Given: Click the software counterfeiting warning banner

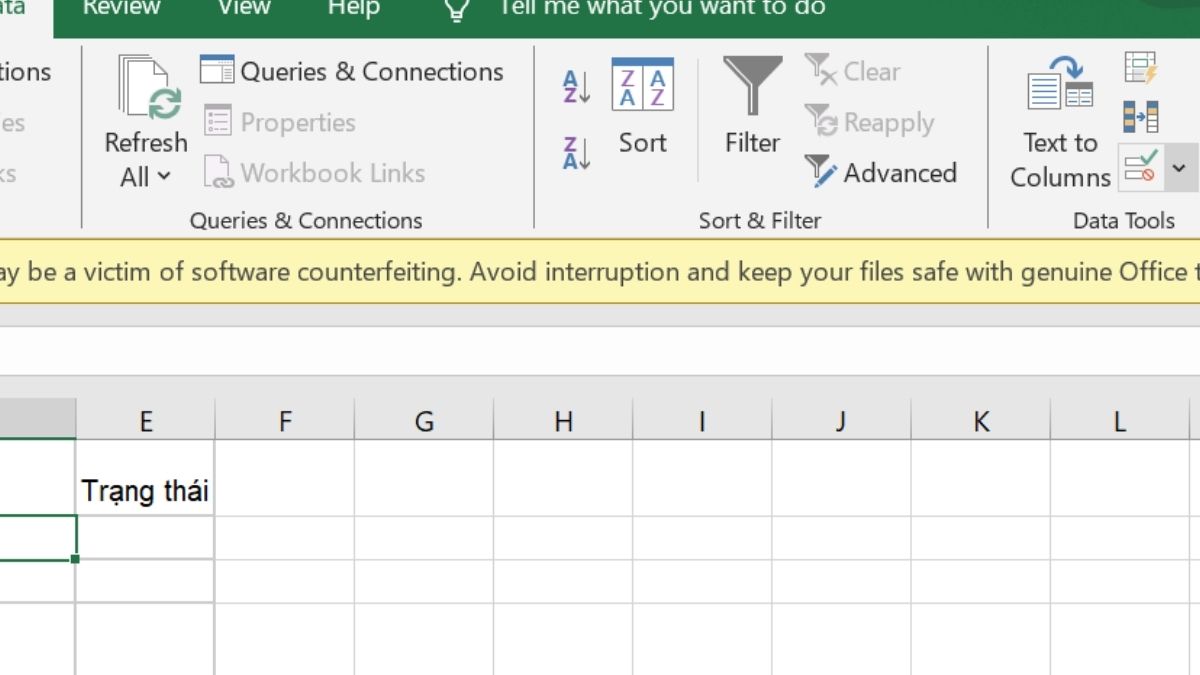Looking at the screenshot, I should [x=600, y=271].
